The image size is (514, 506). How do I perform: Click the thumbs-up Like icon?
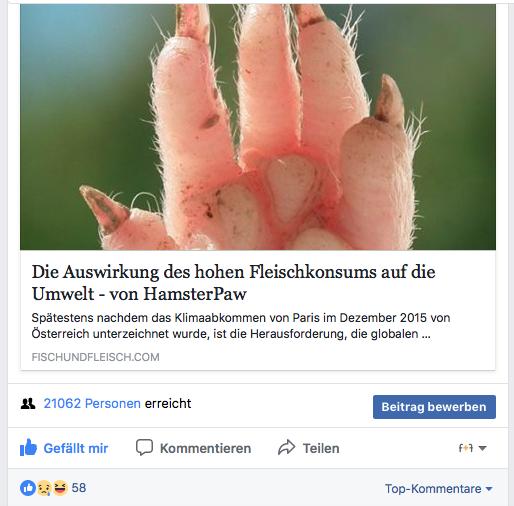point(28,447)
